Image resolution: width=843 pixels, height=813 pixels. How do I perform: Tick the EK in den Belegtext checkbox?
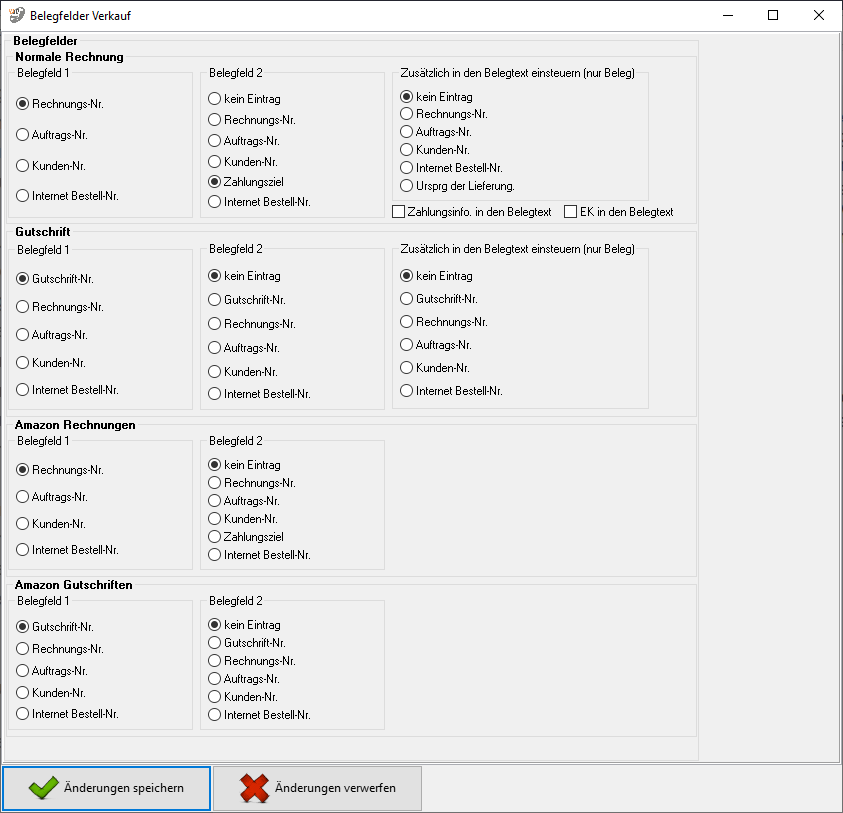click(571, 212)
